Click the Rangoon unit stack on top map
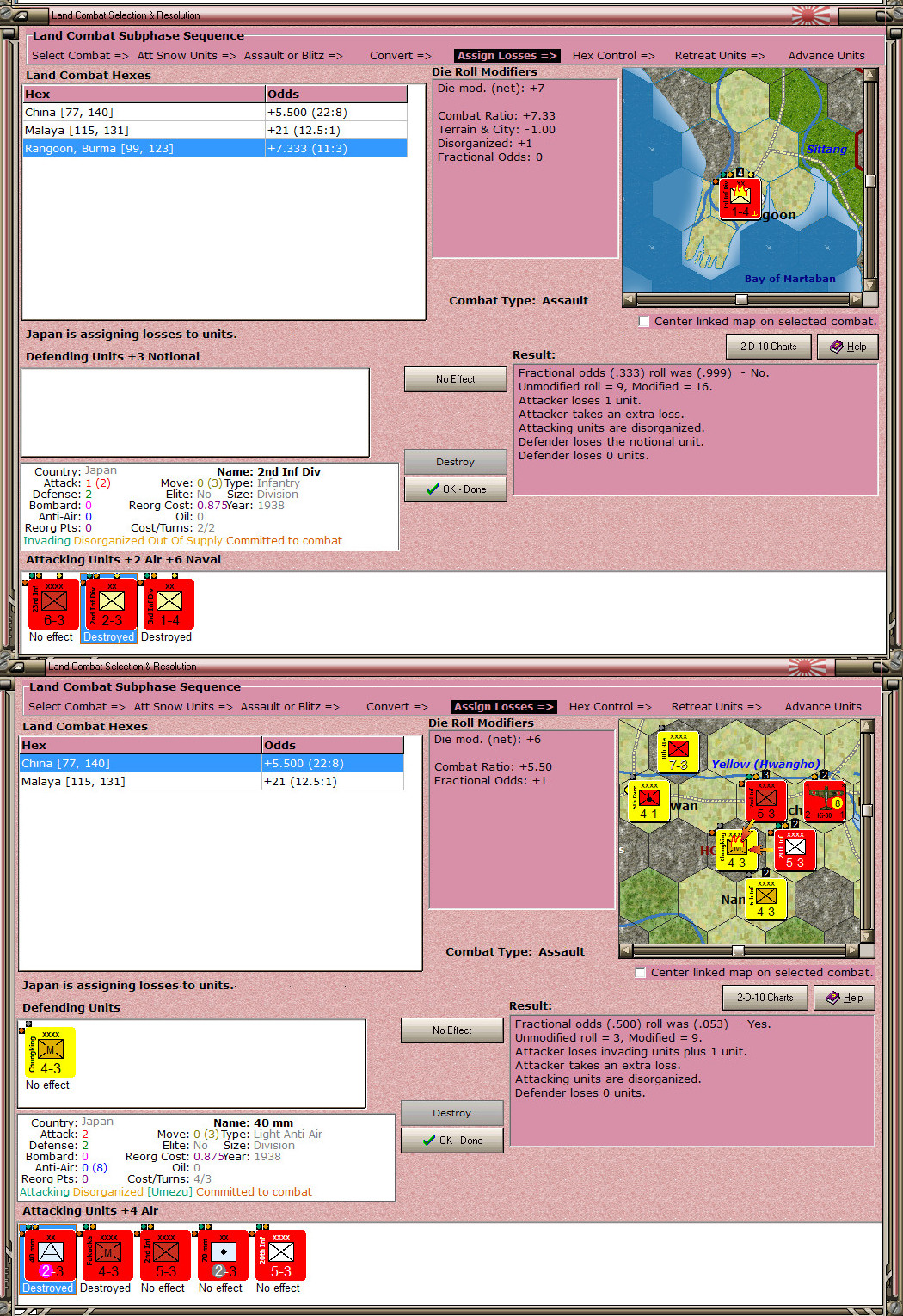Image resolution: width=903 pixels, height=1316 pixels. point(740,197)
